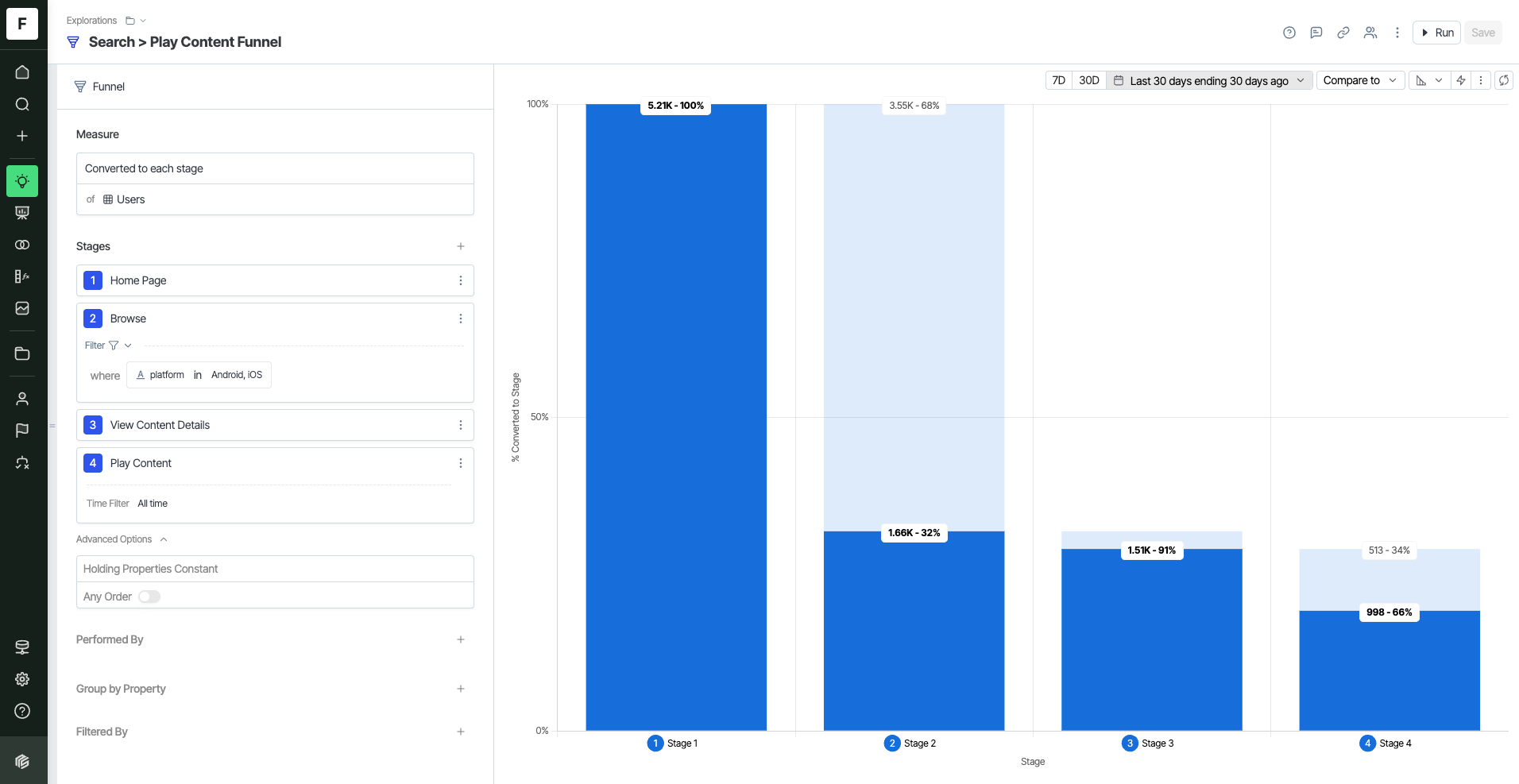Click the Play Content stage name
1519x784 pixels.
141,463
